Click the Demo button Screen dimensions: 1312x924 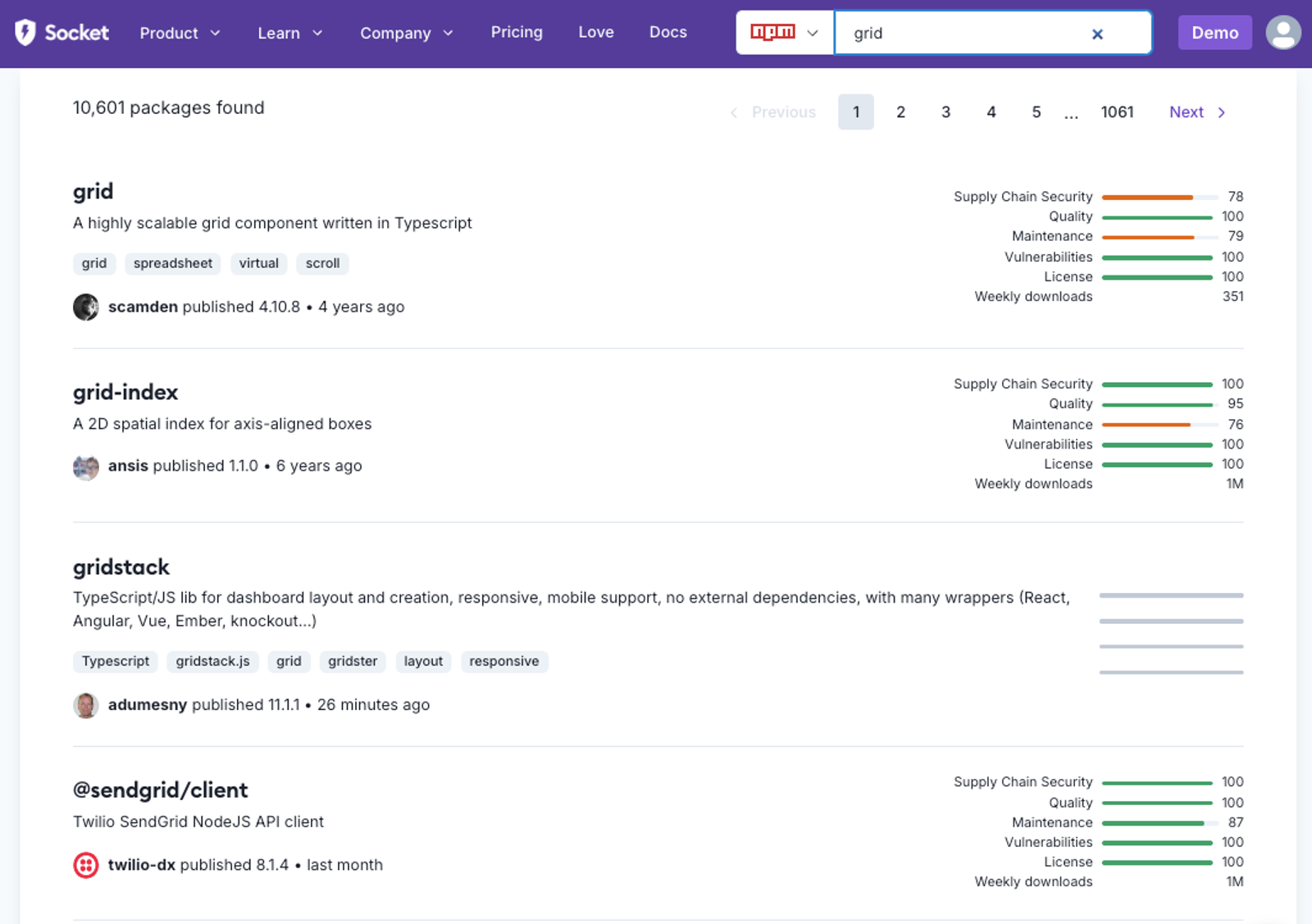(x=1215, y=33)
